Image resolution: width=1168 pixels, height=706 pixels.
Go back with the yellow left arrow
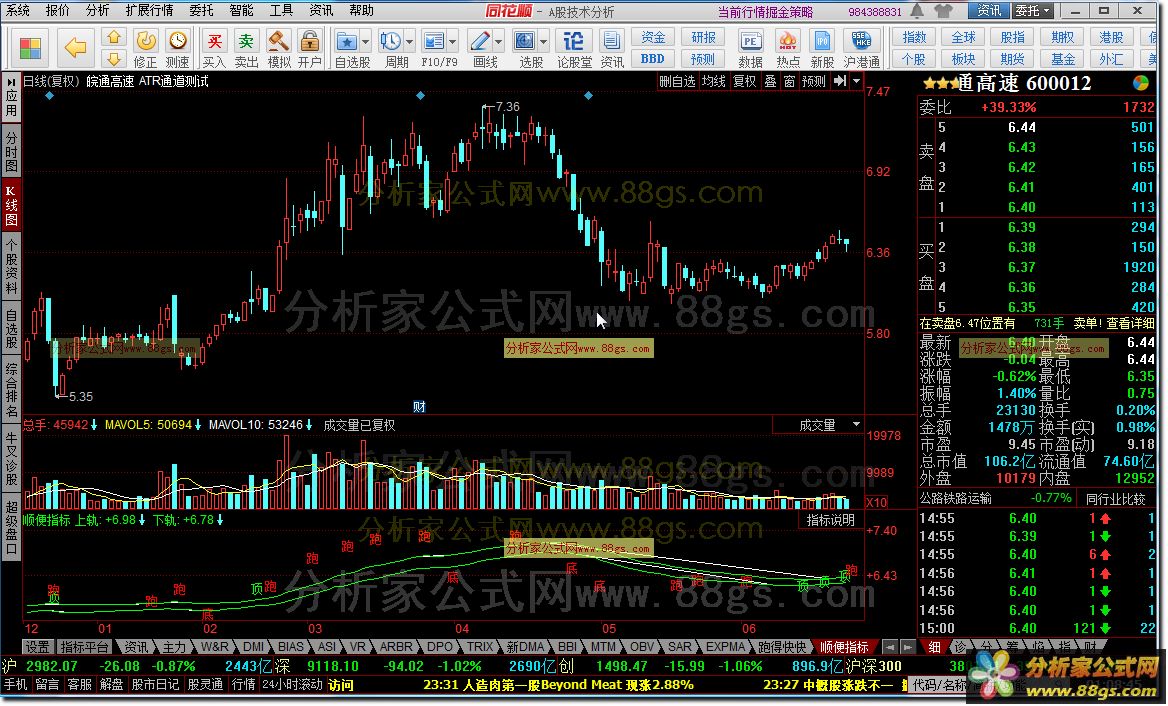click(75, 48)
